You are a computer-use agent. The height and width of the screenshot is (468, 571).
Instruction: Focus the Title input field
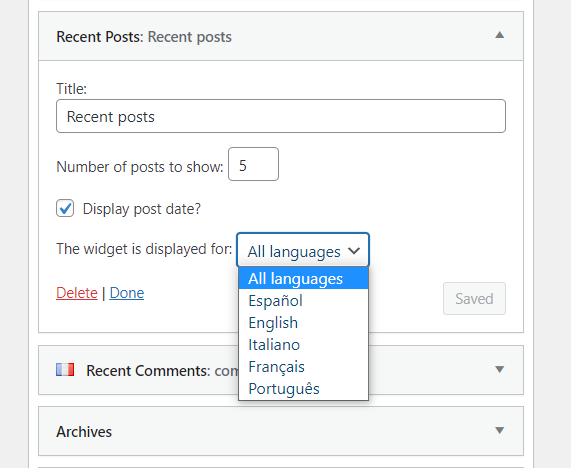(x=281, y=116)
